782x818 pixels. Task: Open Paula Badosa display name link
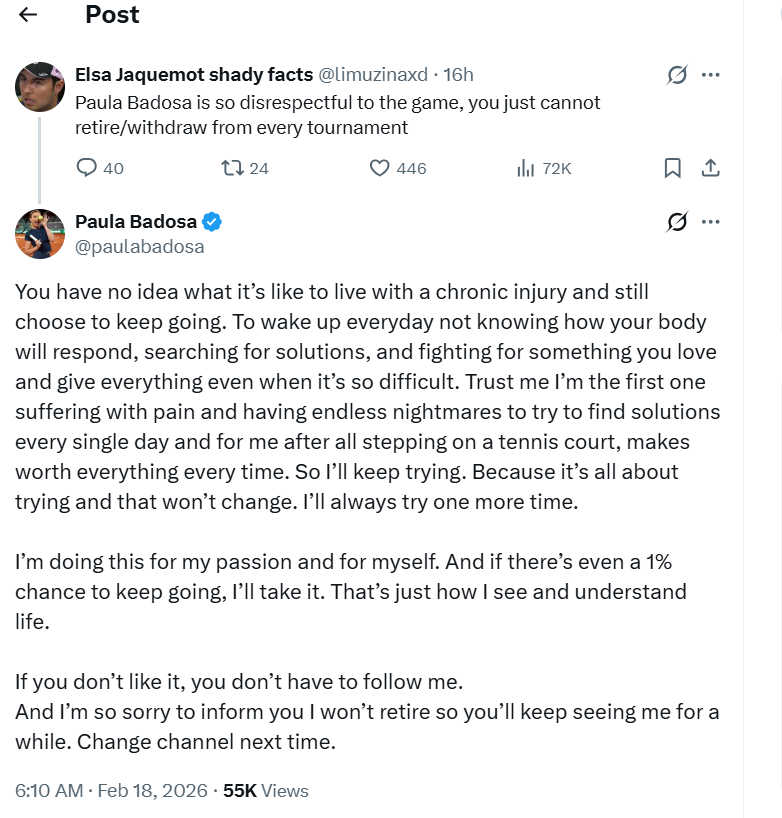(x=135, y=222)
